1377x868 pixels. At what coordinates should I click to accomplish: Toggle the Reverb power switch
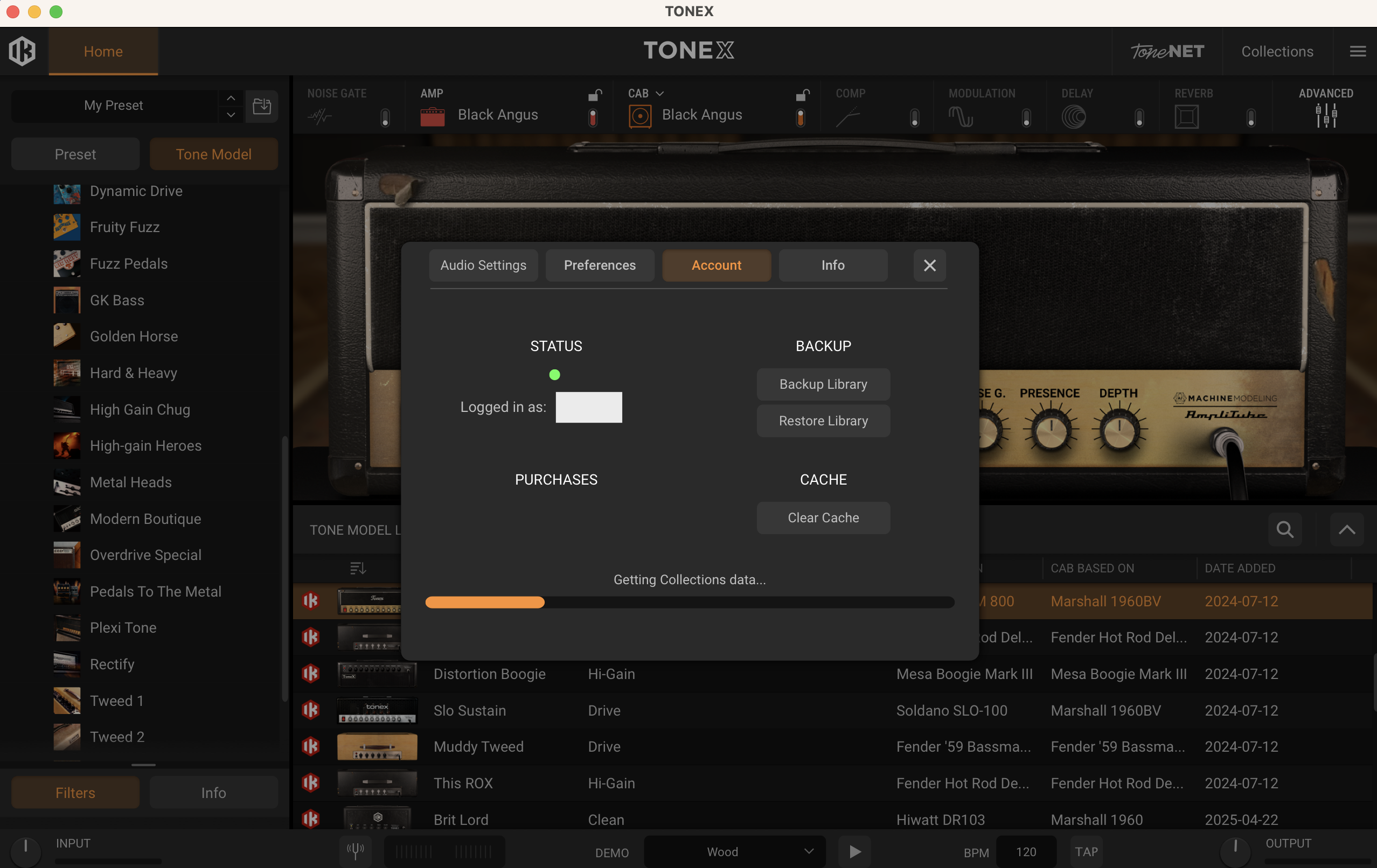click(x=1251, y=118)
